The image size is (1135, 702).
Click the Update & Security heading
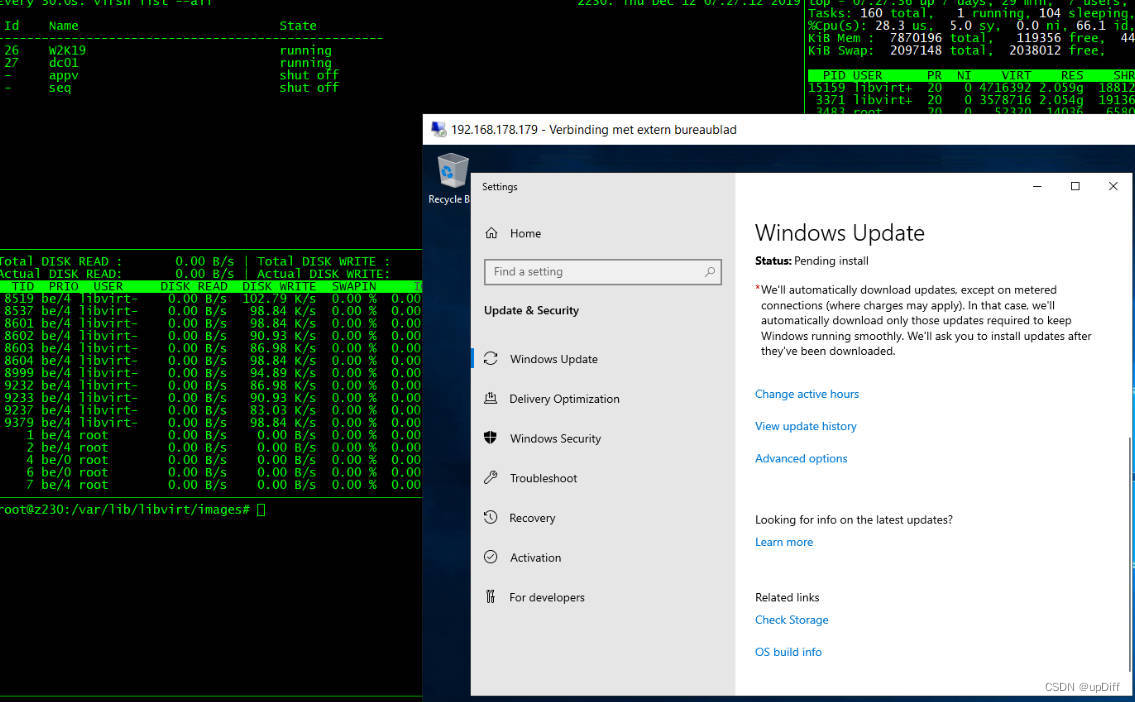pos(531,310)
